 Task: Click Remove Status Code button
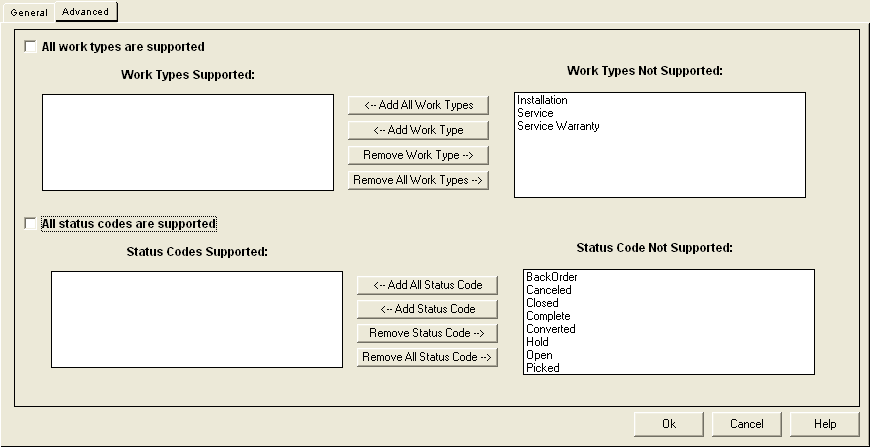click(x=427, y=333)
